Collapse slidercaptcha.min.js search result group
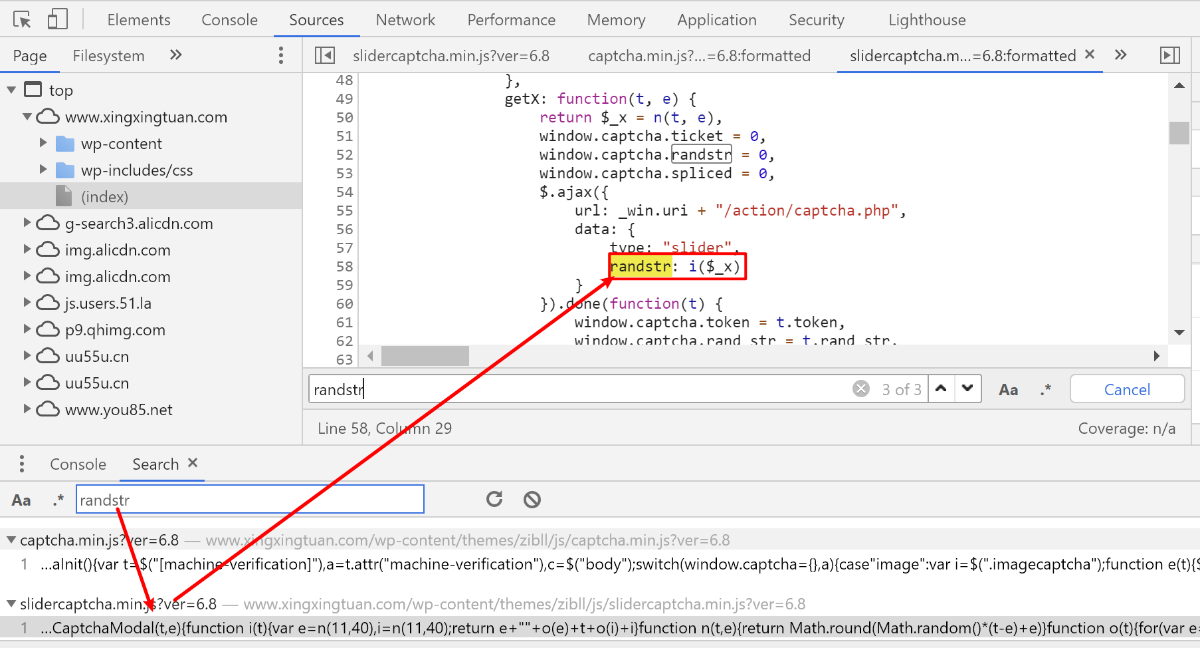Image resolution: width=1200 pixels, height=648 pixels. (x=11, y=604)
